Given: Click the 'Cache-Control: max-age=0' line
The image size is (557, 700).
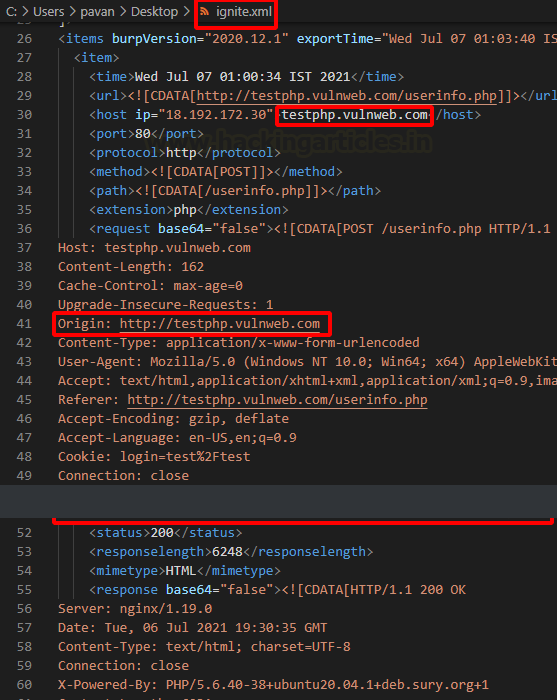Looking at the screenshot, I should 150,286.
